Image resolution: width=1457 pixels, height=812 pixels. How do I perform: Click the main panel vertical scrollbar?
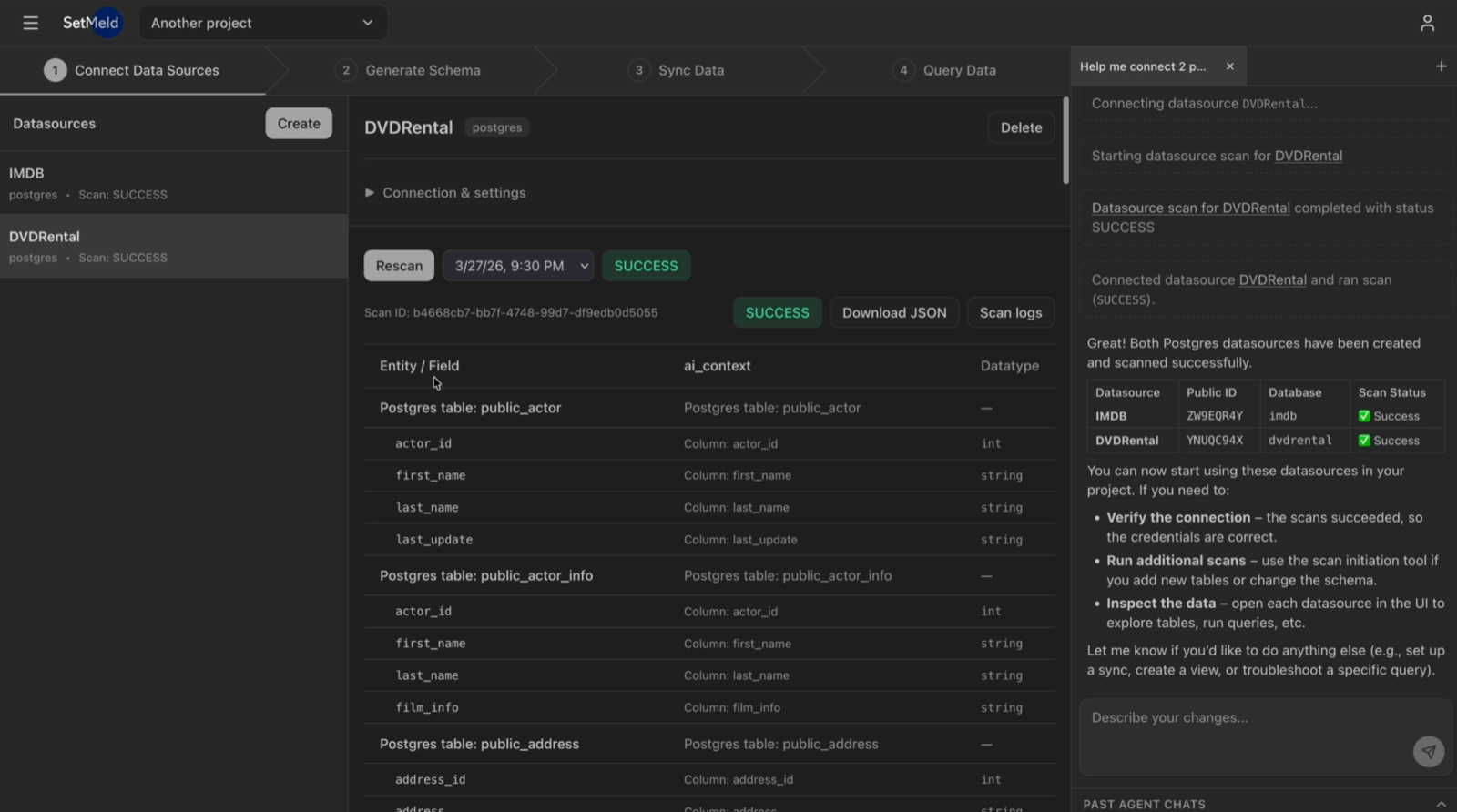[x=1065, y=140]
